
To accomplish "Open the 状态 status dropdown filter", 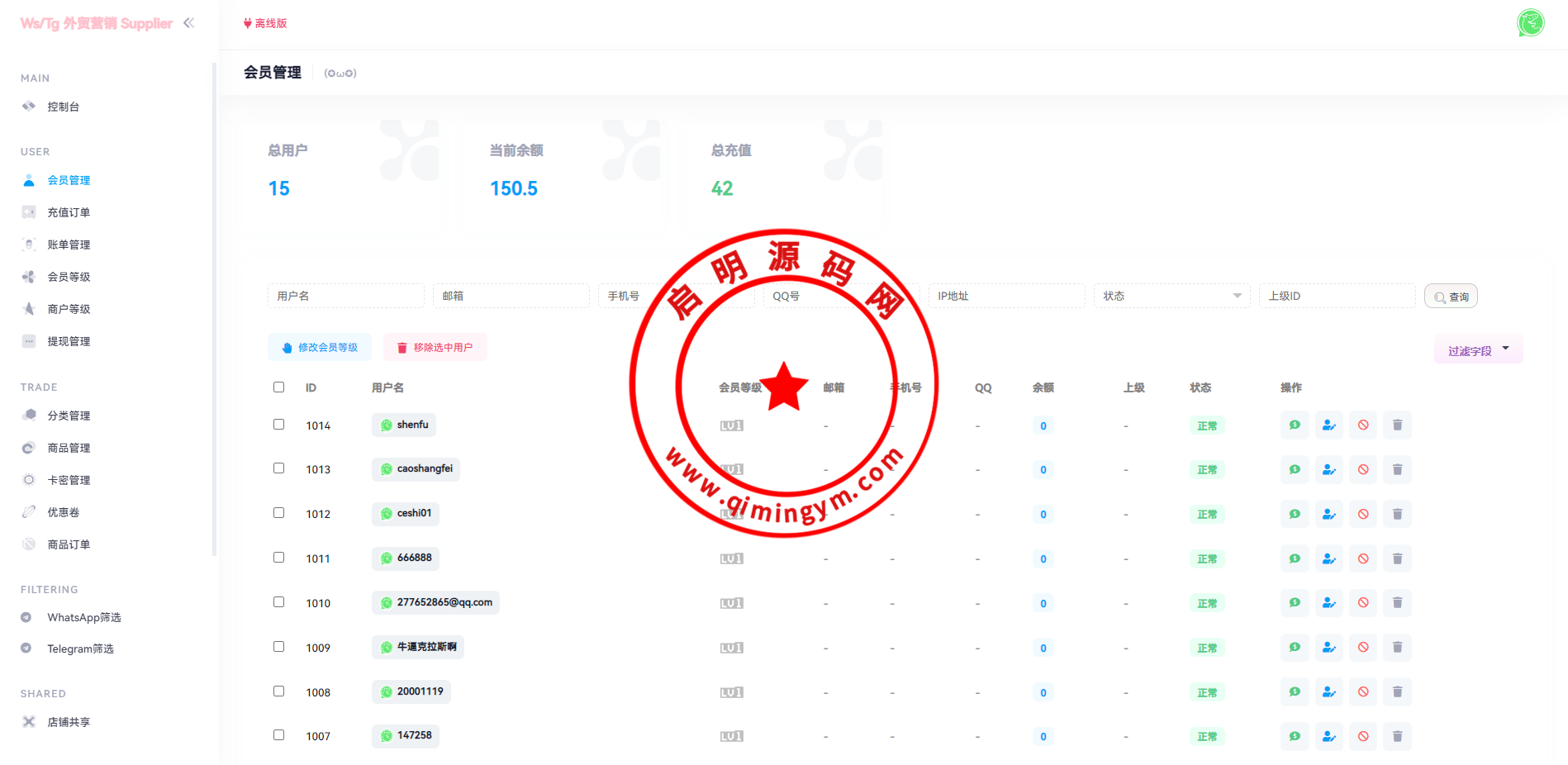I will 1171,296.
